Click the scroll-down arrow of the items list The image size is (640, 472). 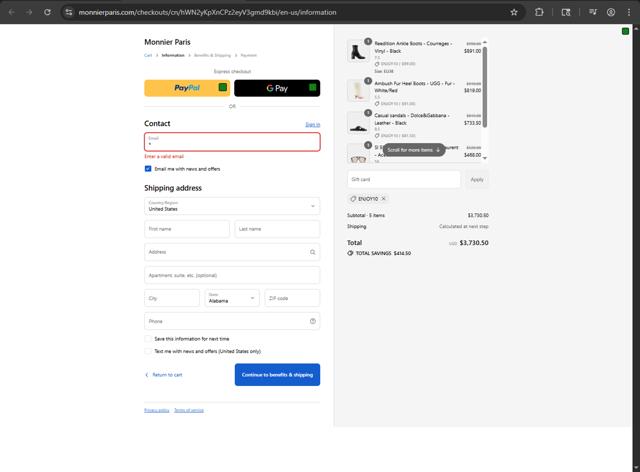pyautogui.click(x=485, y=158)
